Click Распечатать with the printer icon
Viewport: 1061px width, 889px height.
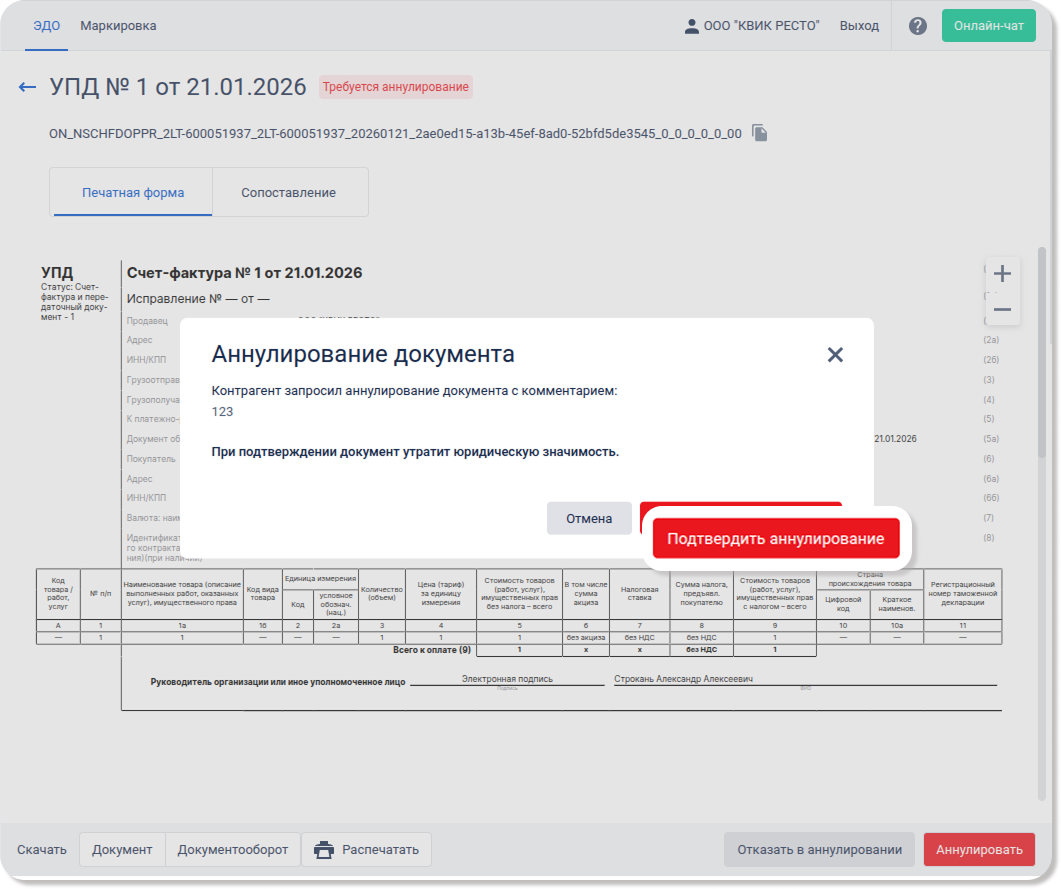[x=366, y=850]
